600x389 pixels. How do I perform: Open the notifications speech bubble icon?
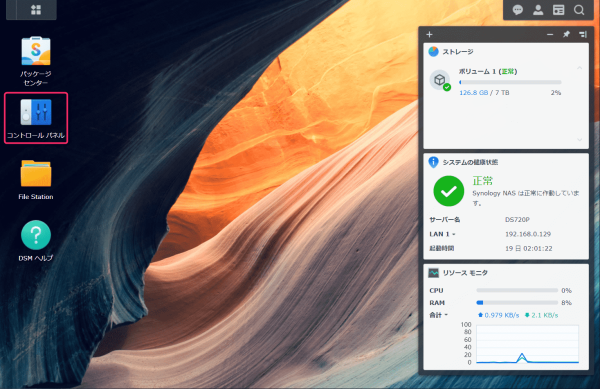(x=517, y=10)
